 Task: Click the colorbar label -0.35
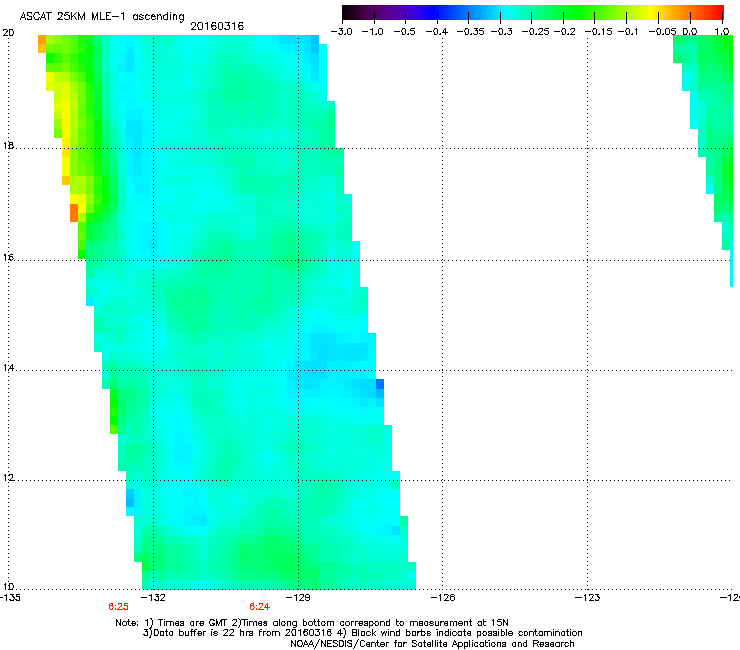point(471,32)
